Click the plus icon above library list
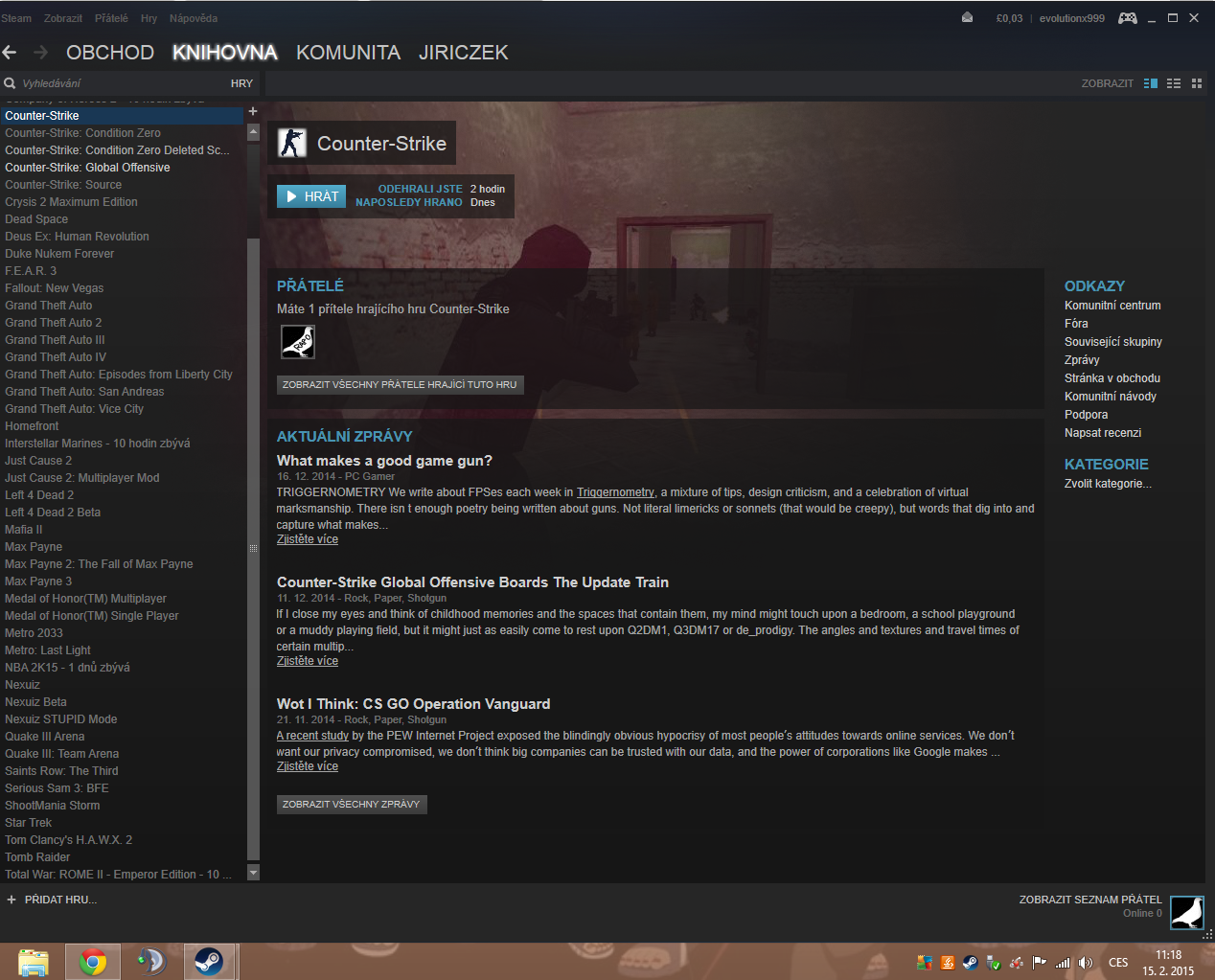 pos(253,111)
